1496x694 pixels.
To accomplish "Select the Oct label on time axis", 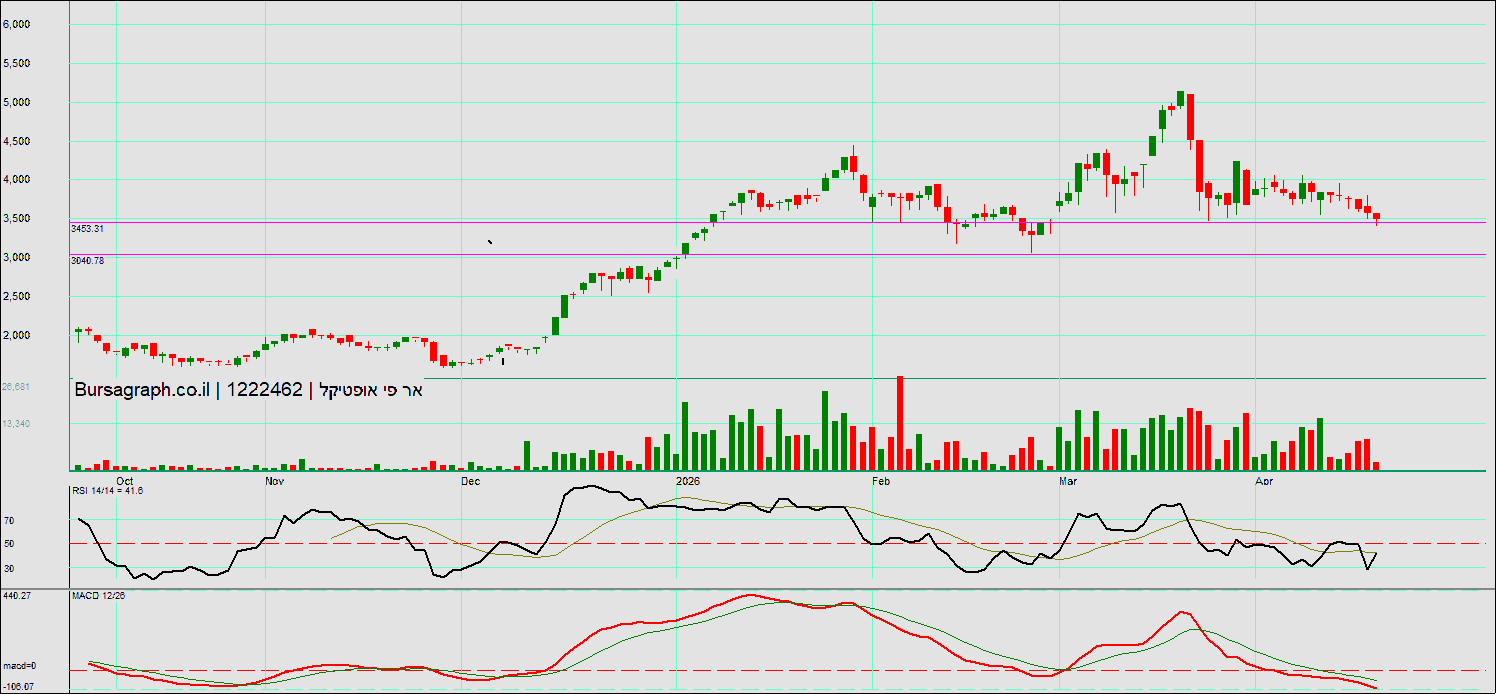I will tap(125, 481).
